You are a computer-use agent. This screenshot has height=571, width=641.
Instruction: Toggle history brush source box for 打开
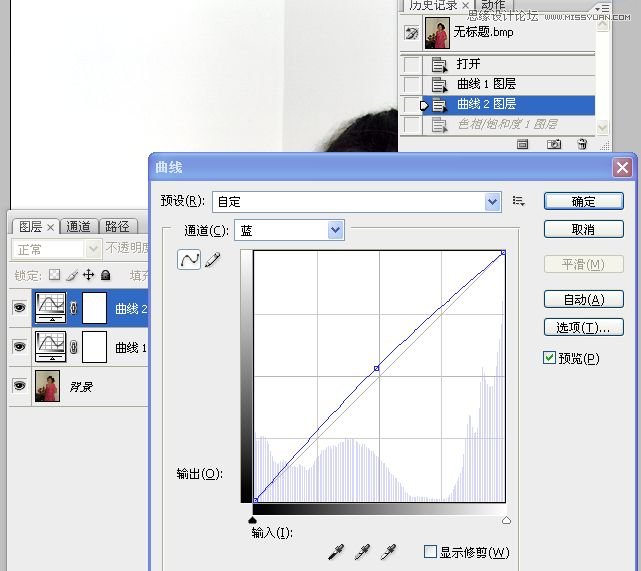(x=411, y=64)
